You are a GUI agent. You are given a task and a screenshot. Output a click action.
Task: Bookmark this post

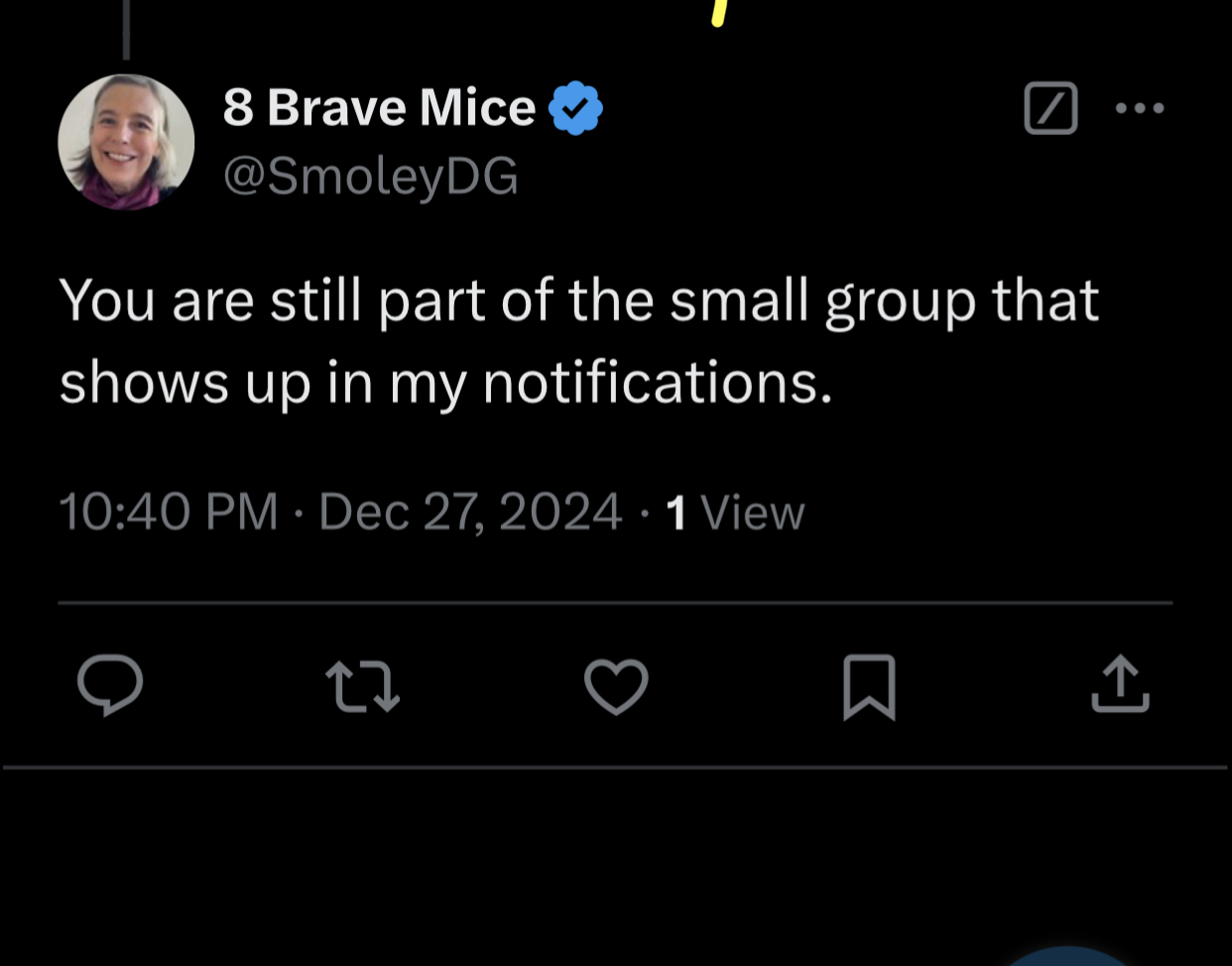[869, 686]
